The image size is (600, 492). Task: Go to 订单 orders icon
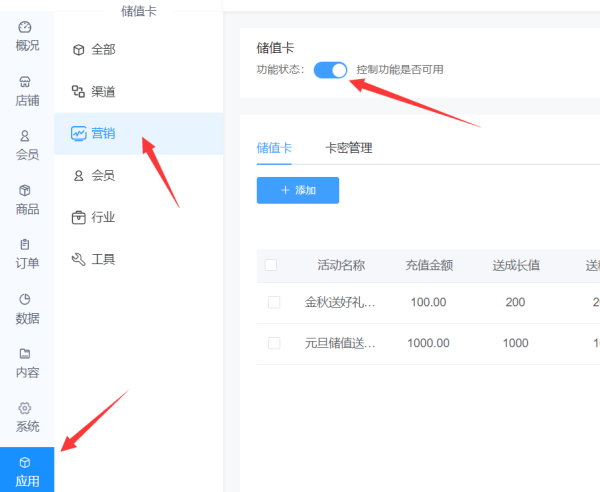[x=27, y=244]
